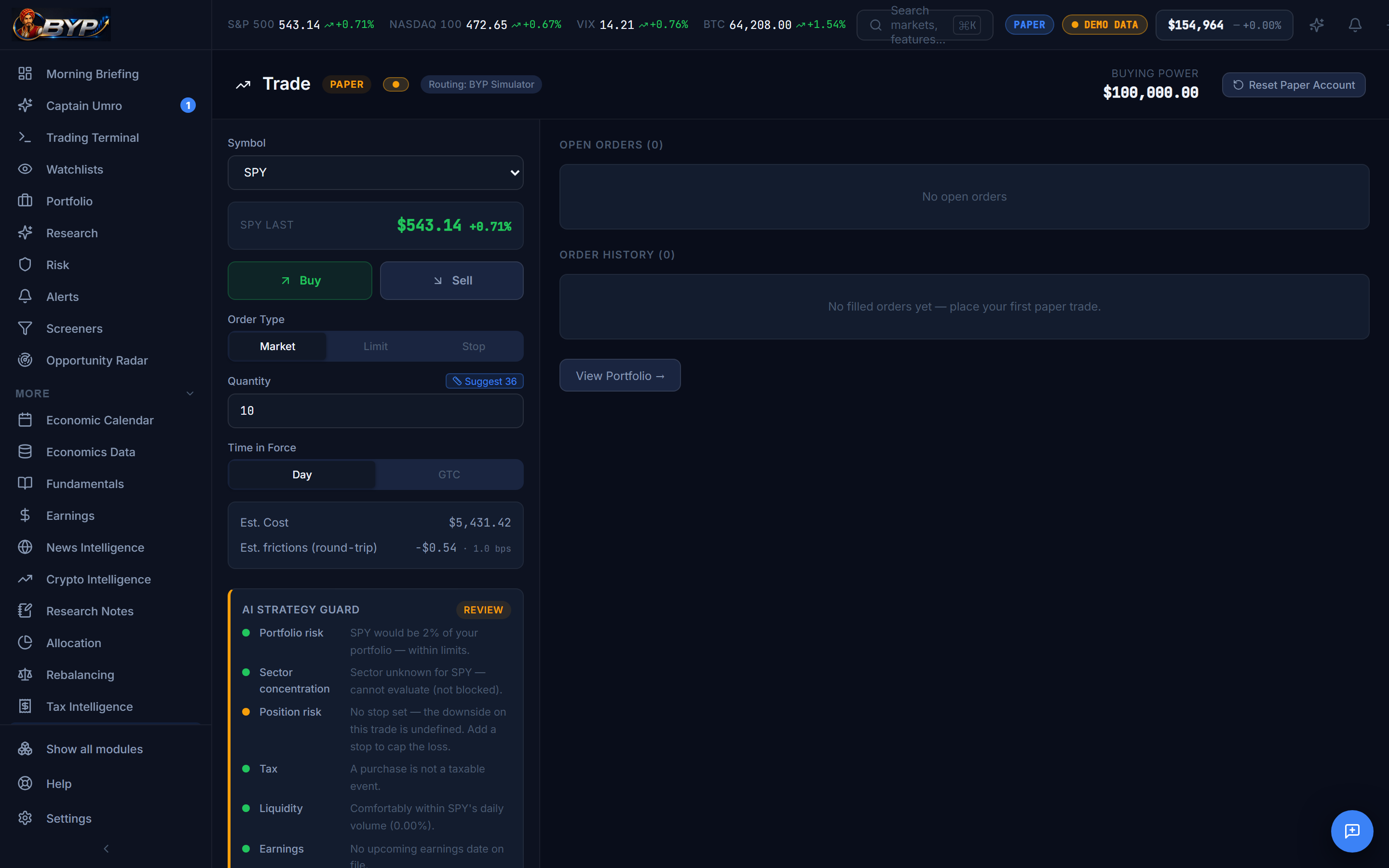Click the Research Notes pencil icon
The image size is (1389, 868).
25,611
